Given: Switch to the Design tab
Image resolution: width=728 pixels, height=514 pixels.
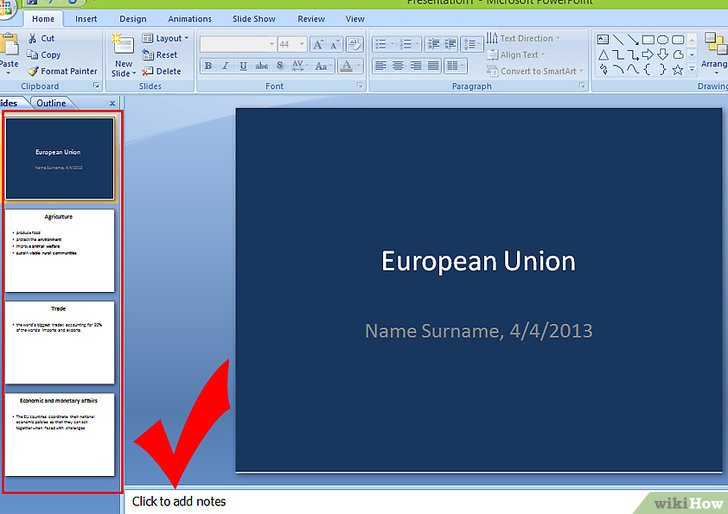Looking at the screenshot, I should pos(133,19).
